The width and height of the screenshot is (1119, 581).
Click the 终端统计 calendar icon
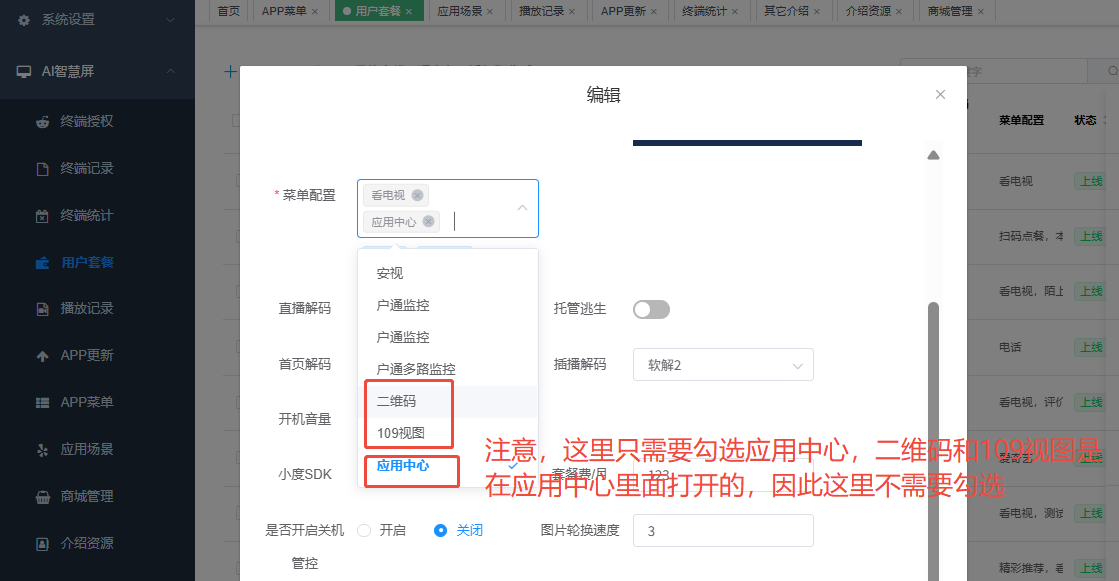pos(42,216)
